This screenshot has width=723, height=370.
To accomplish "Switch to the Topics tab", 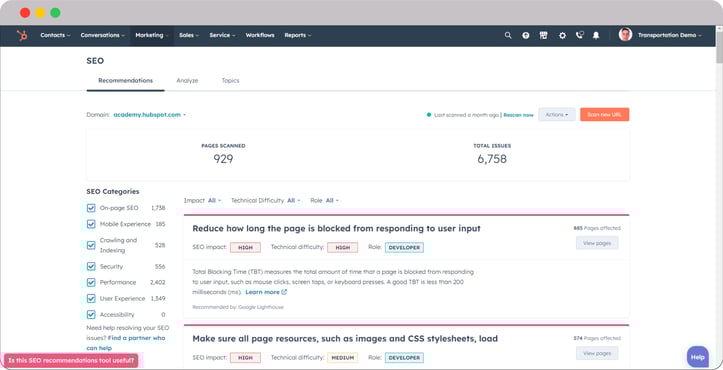I will click(x=231, y=80).
